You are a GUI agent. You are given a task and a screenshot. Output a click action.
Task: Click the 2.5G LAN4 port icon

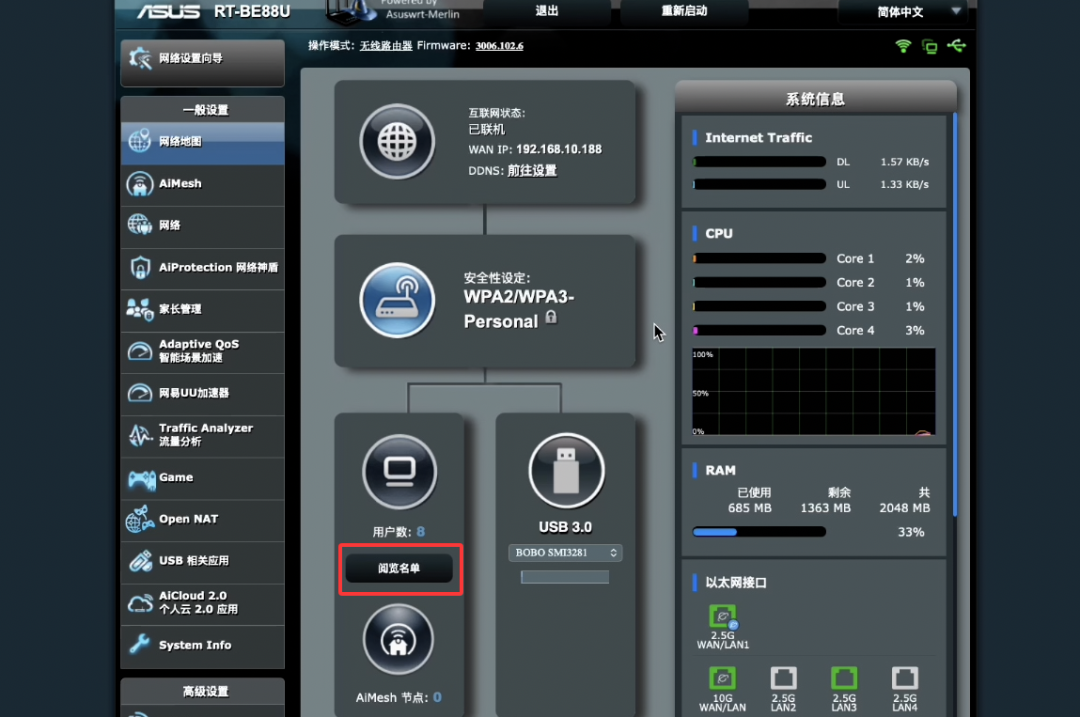(x=904, y=679)
